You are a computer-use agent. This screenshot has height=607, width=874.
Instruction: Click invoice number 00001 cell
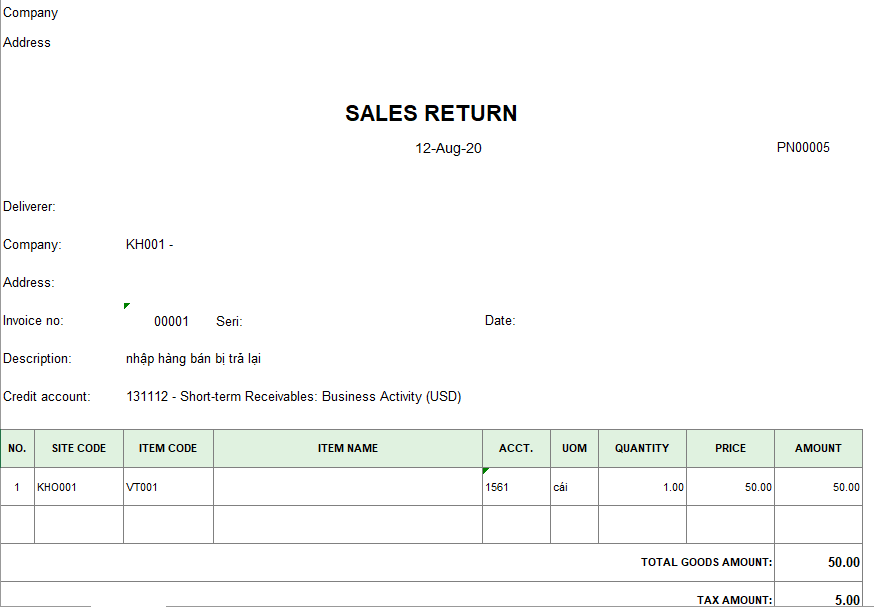[171, 321]
